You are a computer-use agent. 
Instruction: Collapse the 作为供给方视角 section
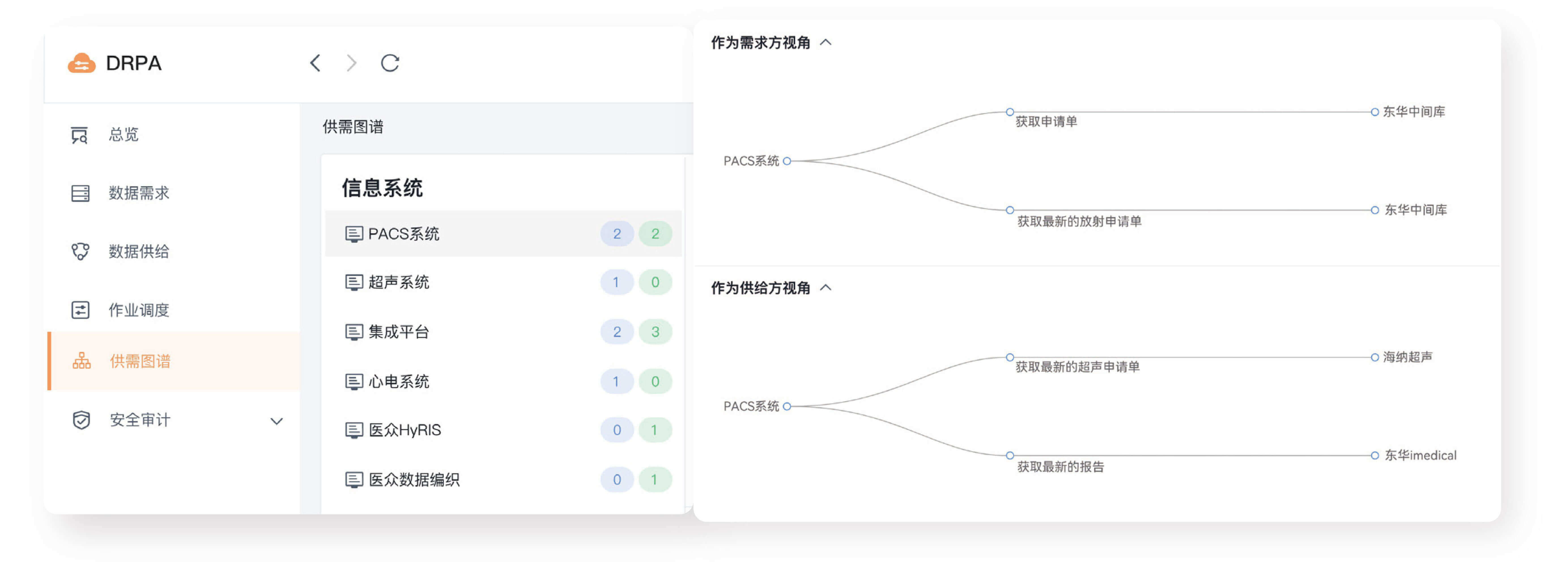[x=826, y=288]
